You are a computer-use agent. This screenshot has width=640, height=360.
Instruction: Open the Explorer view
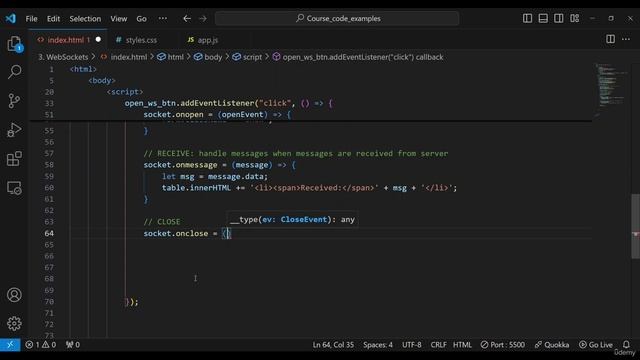[x=14, y=44]
